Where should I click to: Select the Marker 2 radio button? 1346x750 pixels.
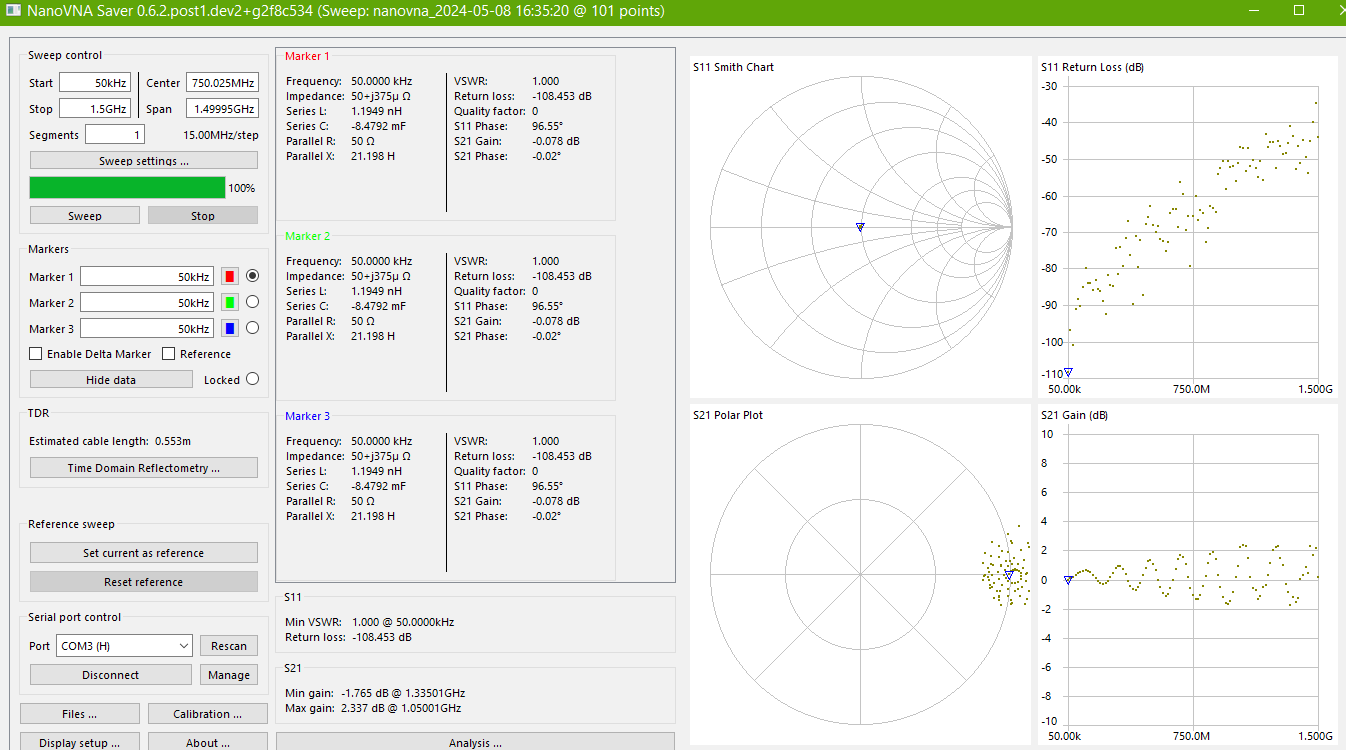[x=252, y=302]
